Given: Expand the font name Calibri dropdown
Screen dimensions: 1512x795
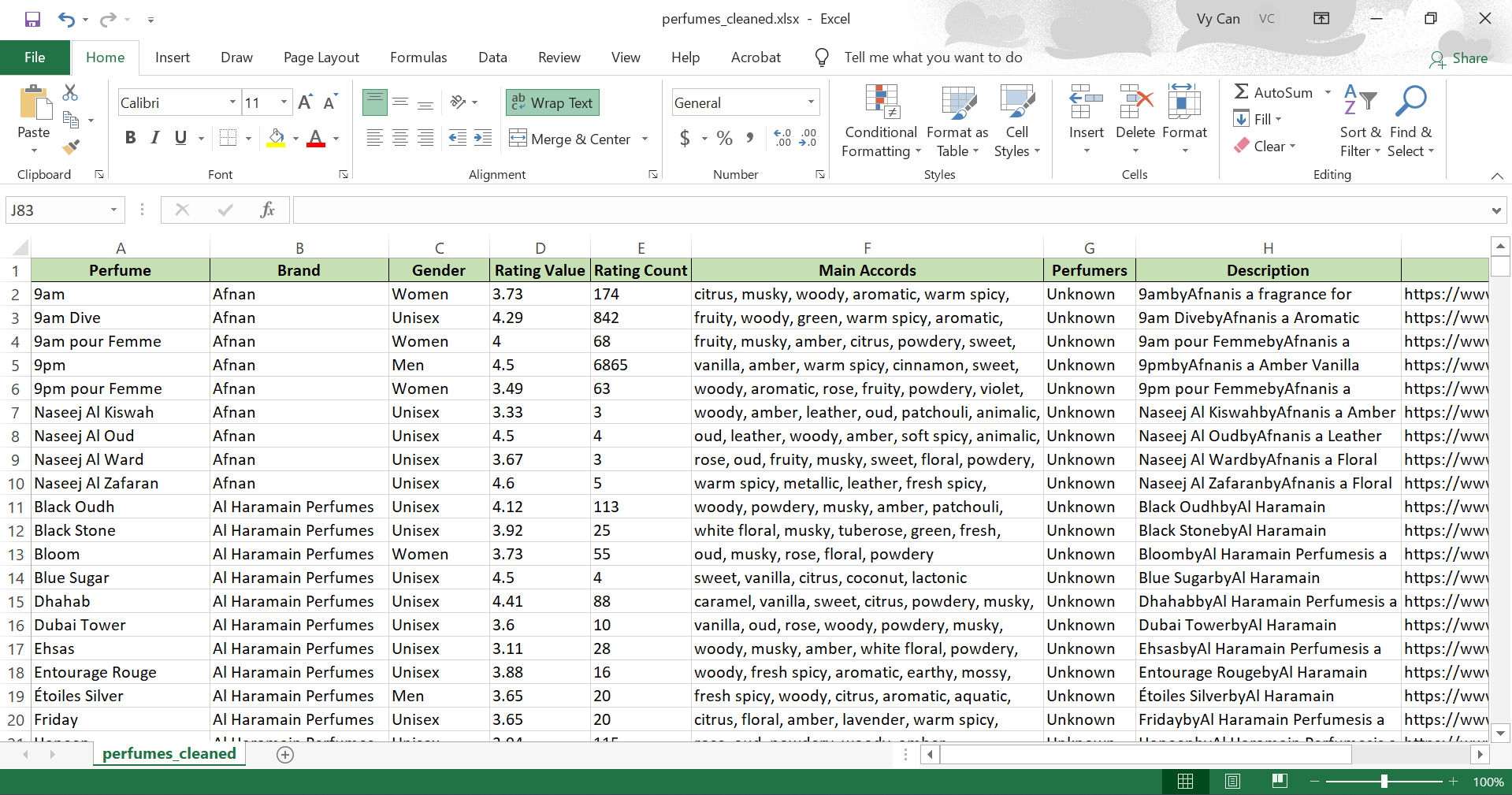Looking at the screenshot, I should click(232, 102).
